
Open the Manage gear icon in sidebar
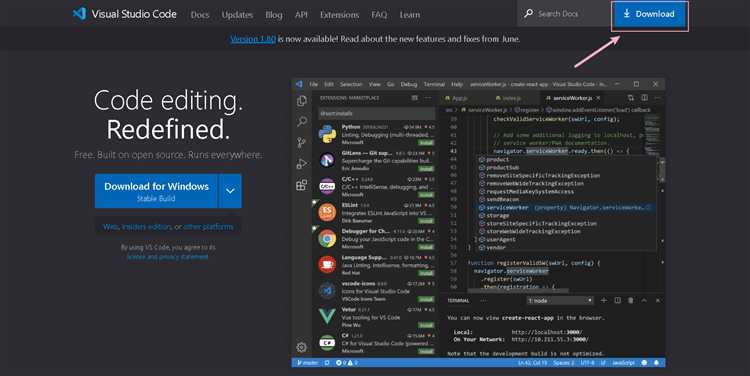click(301, 347)
